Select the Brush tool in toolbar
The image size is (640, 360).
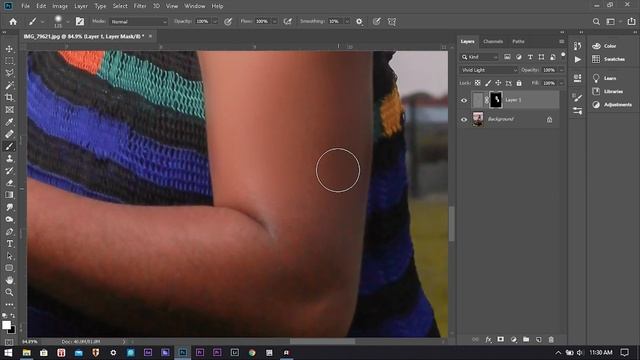[x=9, y=146]
